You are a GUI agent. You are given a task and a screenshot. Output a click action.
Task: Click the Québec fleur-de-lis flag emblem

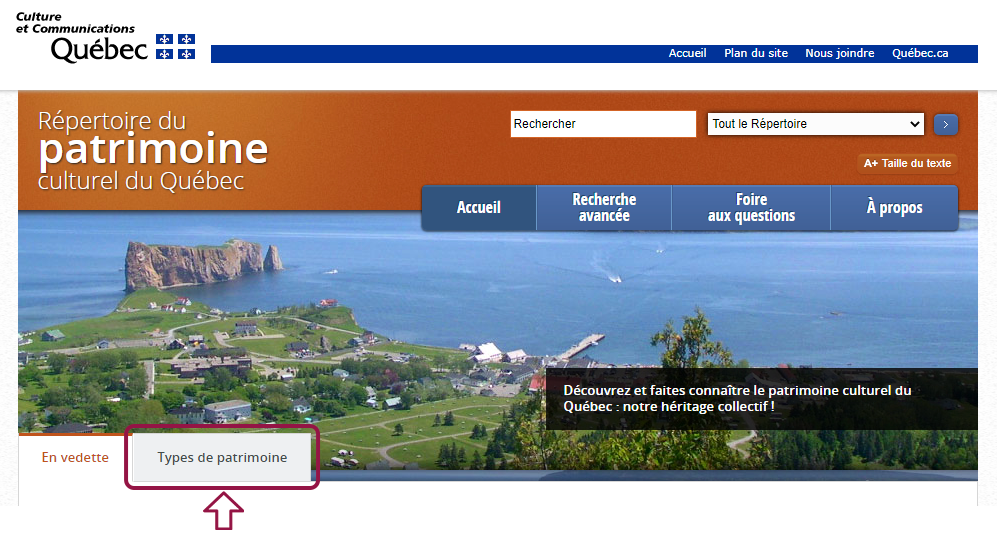[175, 47]
